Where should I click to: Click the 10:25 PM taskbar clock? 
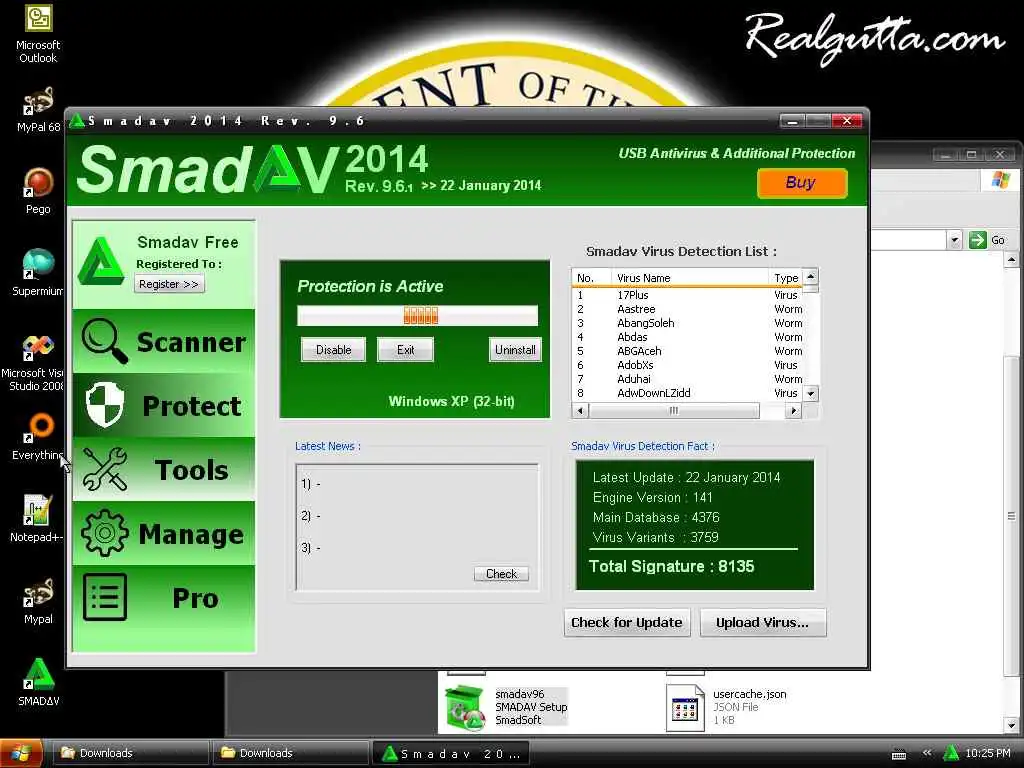[987, 753]
